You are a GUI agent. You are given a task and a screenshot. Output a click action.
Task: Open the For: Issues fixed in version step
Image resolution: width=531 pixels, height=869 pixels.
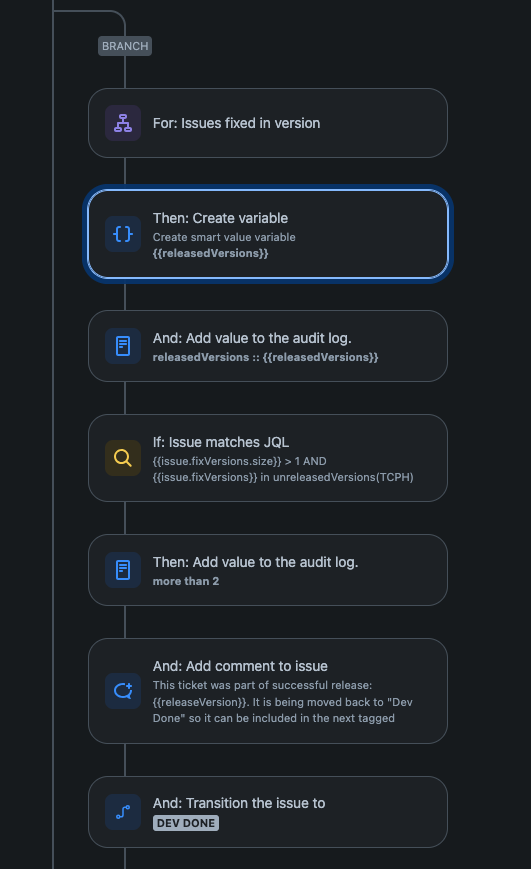[x=268, y=123]
